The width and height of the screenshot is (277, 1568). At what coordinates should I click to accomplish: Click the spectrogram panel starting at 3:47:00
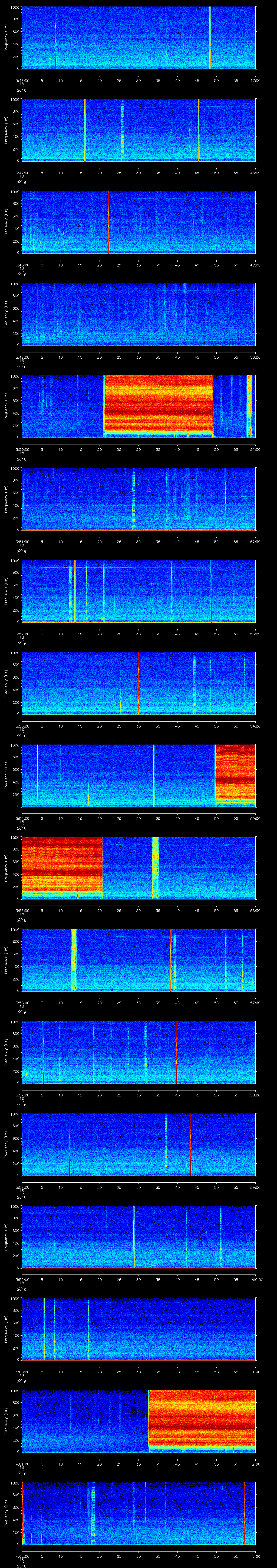(x=139, y=130)
